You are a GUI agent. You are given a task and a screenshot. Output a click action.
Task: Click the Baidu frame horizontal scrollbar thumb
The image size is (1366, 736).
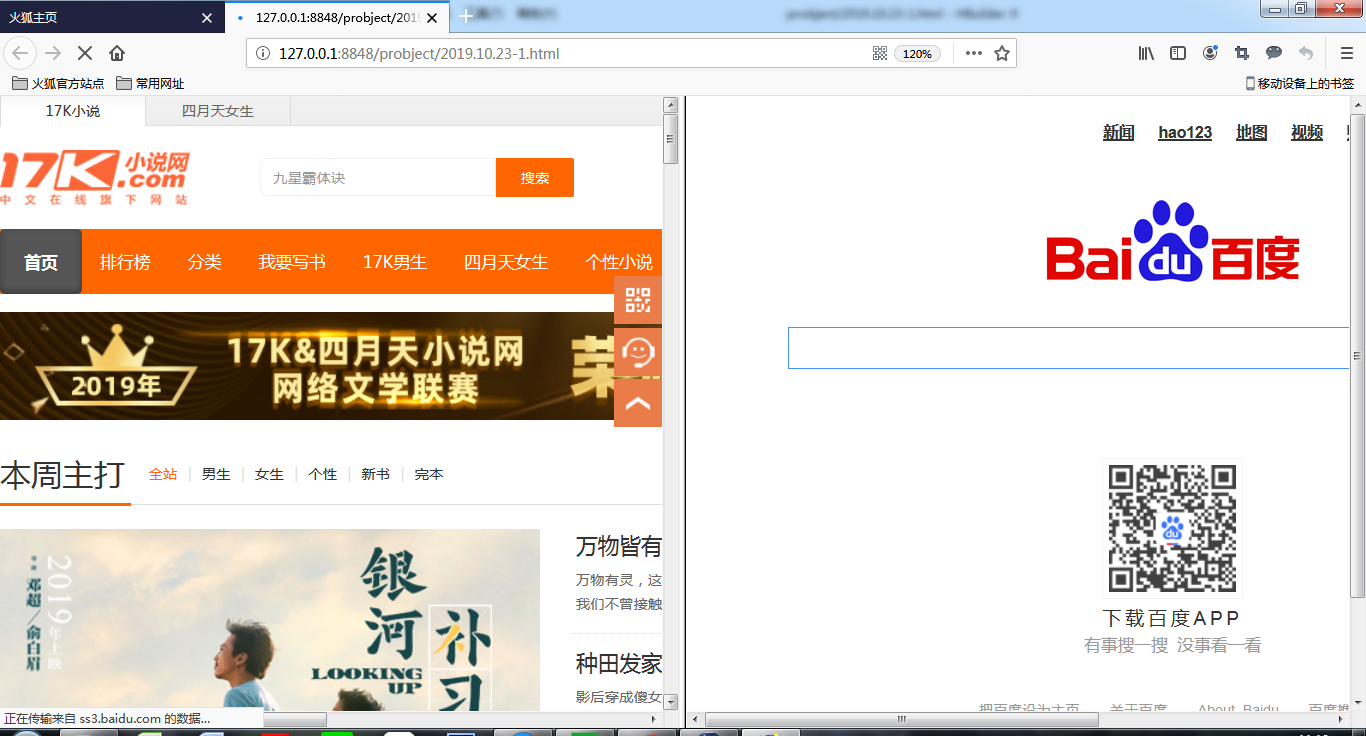pyautogui.click(x=902, y=719)
